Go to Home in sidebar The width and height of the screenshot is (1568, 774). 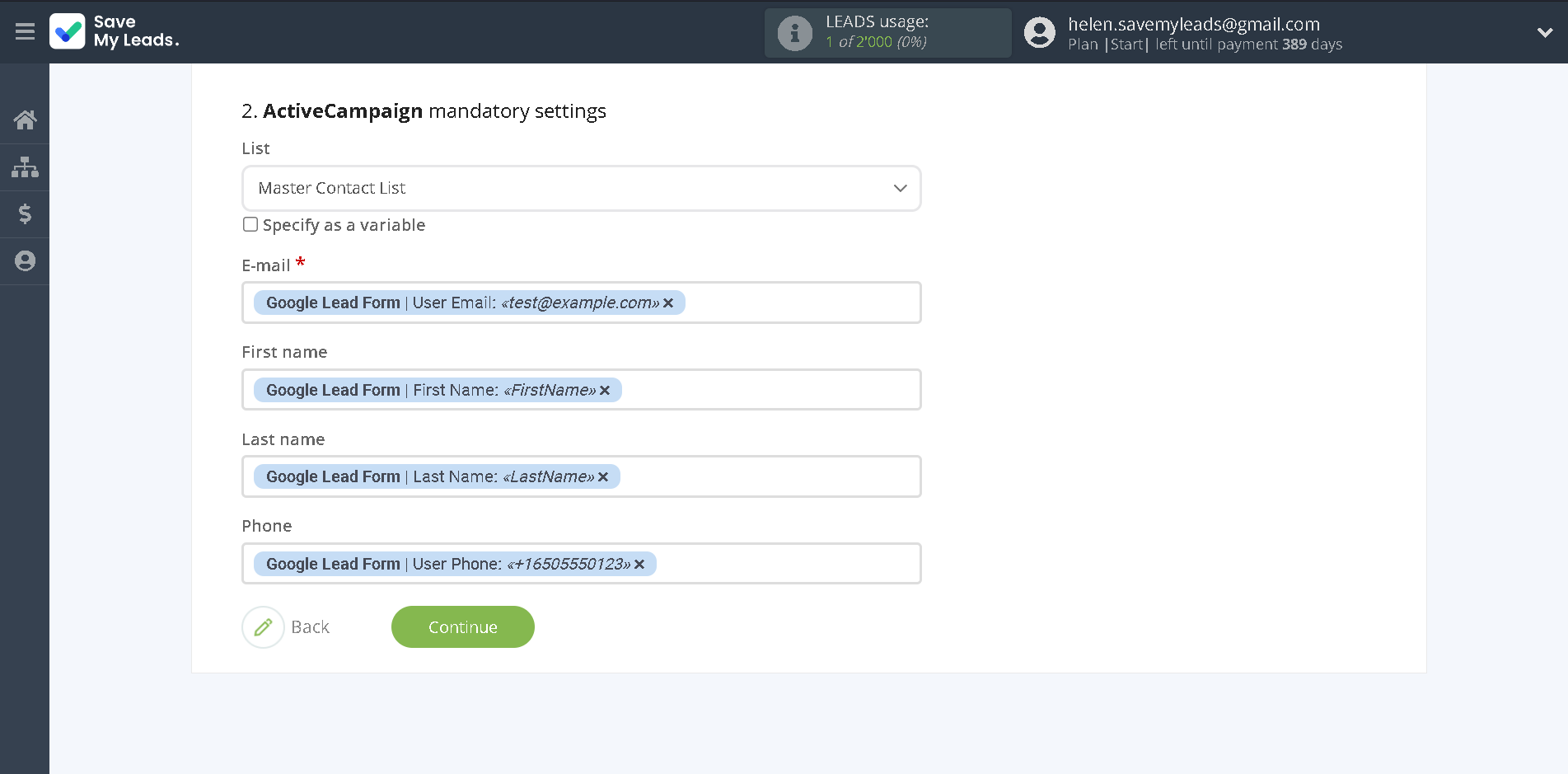(25, 120)
